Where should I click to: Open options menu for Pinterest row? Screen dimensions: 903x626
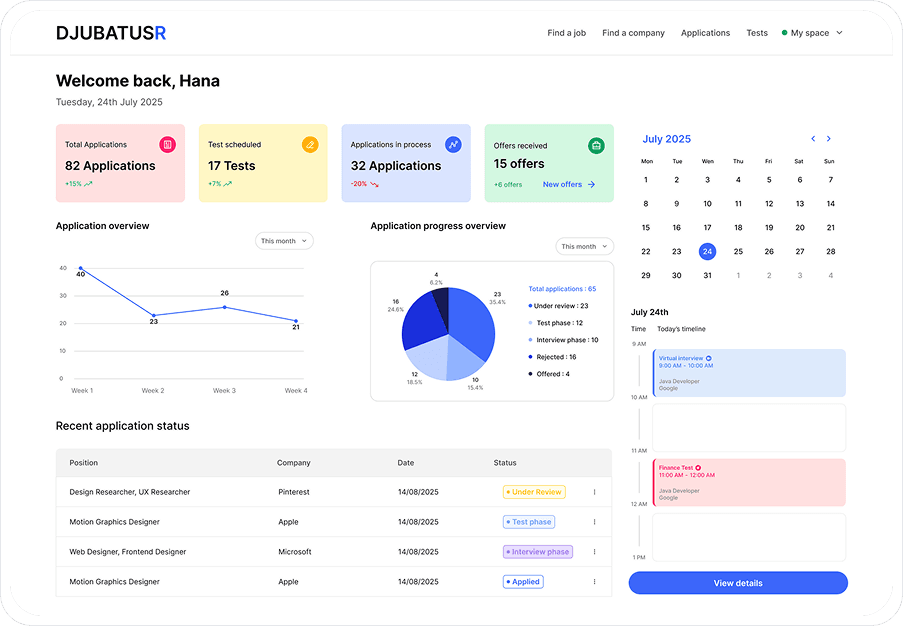tap(594, 492)
